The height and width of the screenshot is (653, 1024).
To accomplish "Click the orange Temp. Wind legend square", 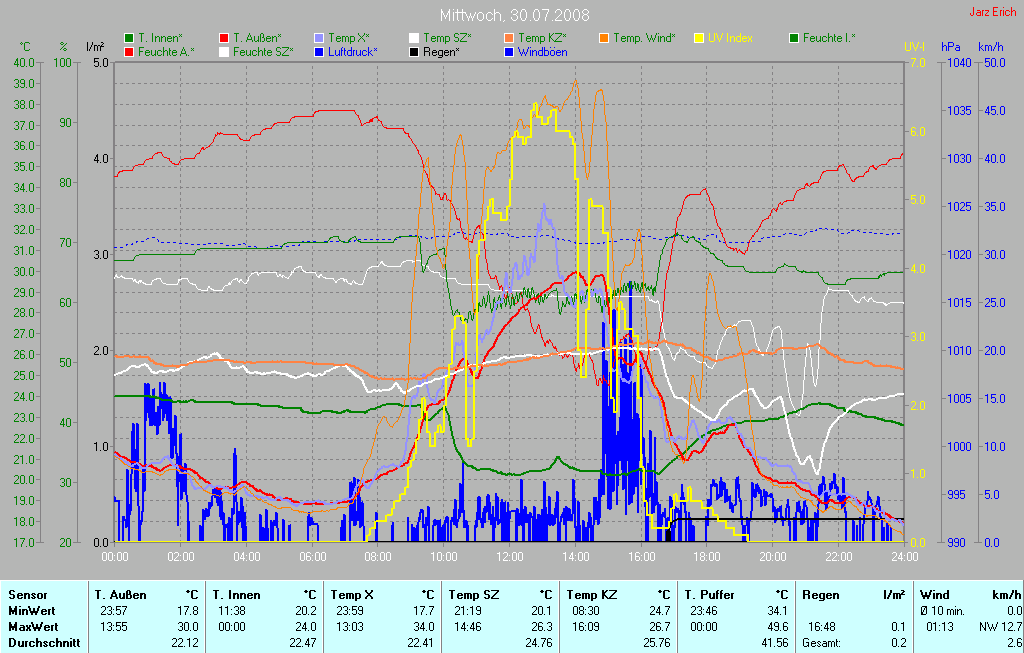I will point(605,38).
